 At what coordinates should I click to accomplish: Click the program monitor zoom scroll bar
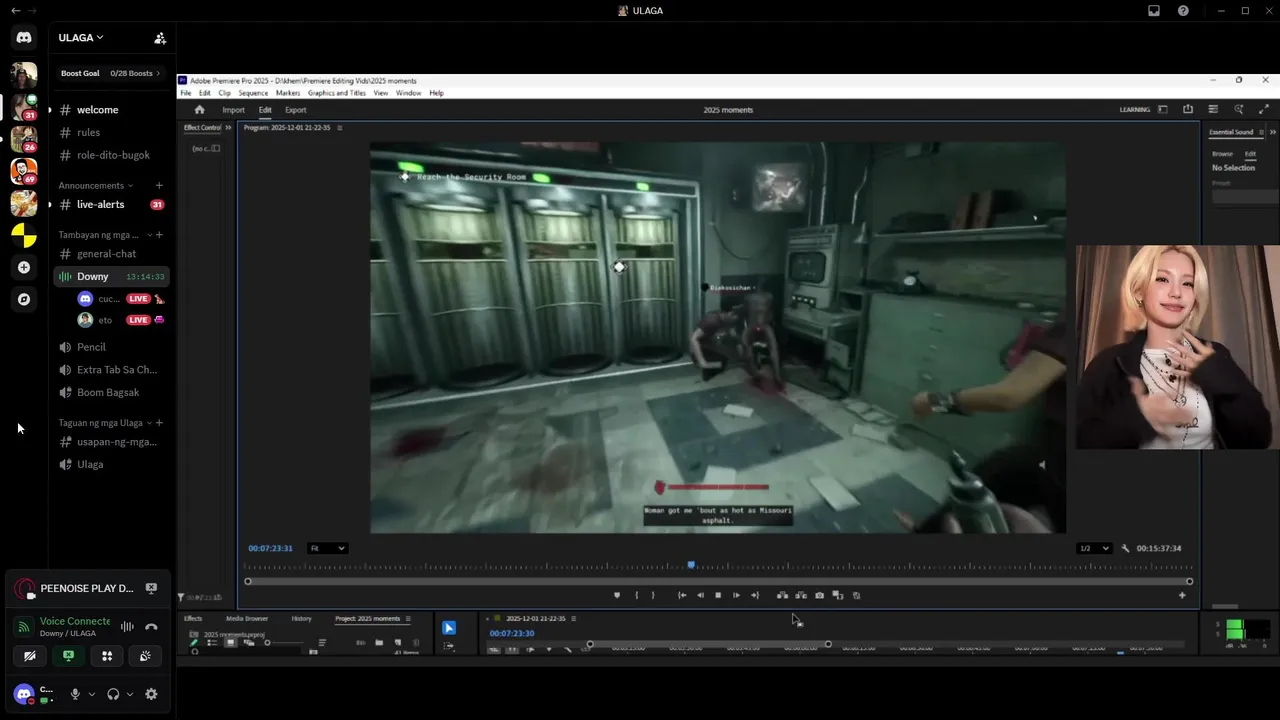pyautogui.click(x=718, y=581)
